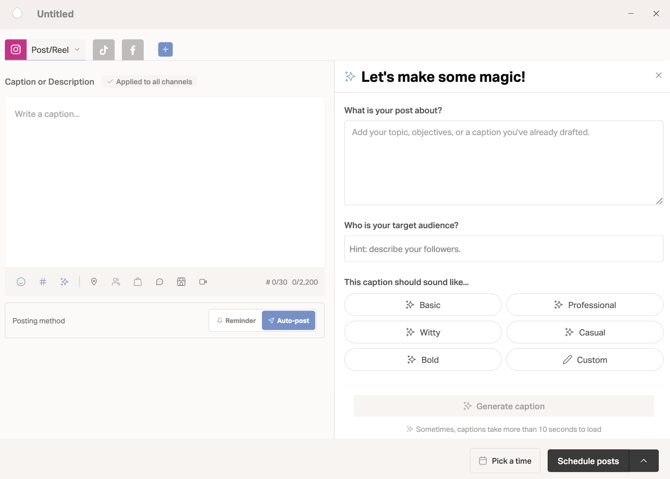This screenshot has width=670, height=479.
Task: Tag people using the user icon
Action: (116, 282)
